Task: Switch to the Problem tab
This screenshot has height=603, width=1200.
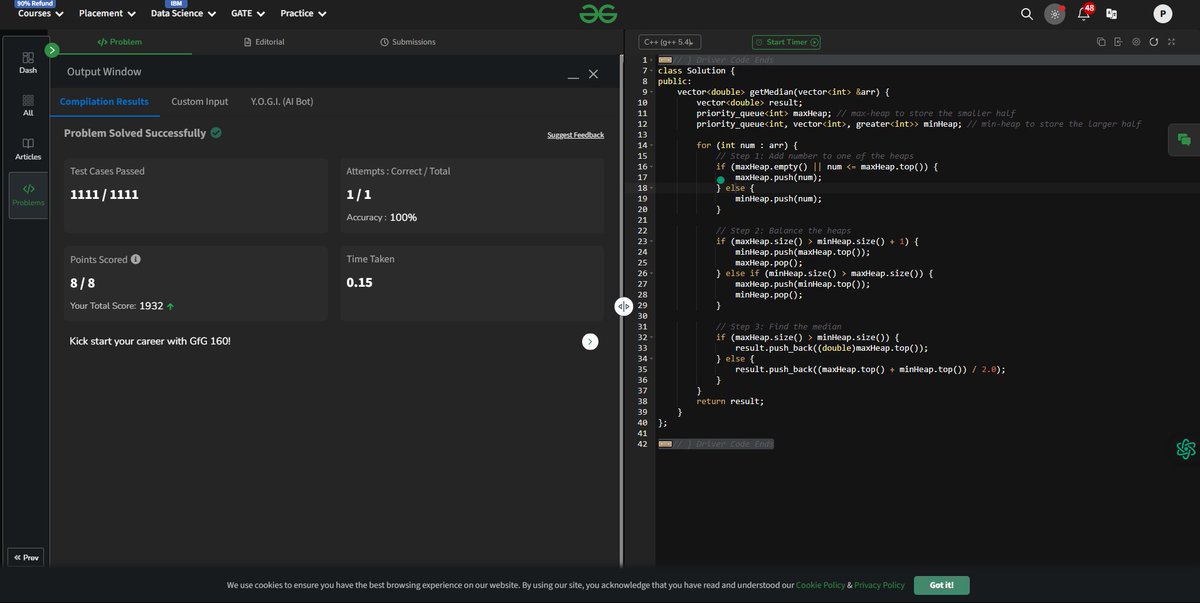Action: click(120, 42)
